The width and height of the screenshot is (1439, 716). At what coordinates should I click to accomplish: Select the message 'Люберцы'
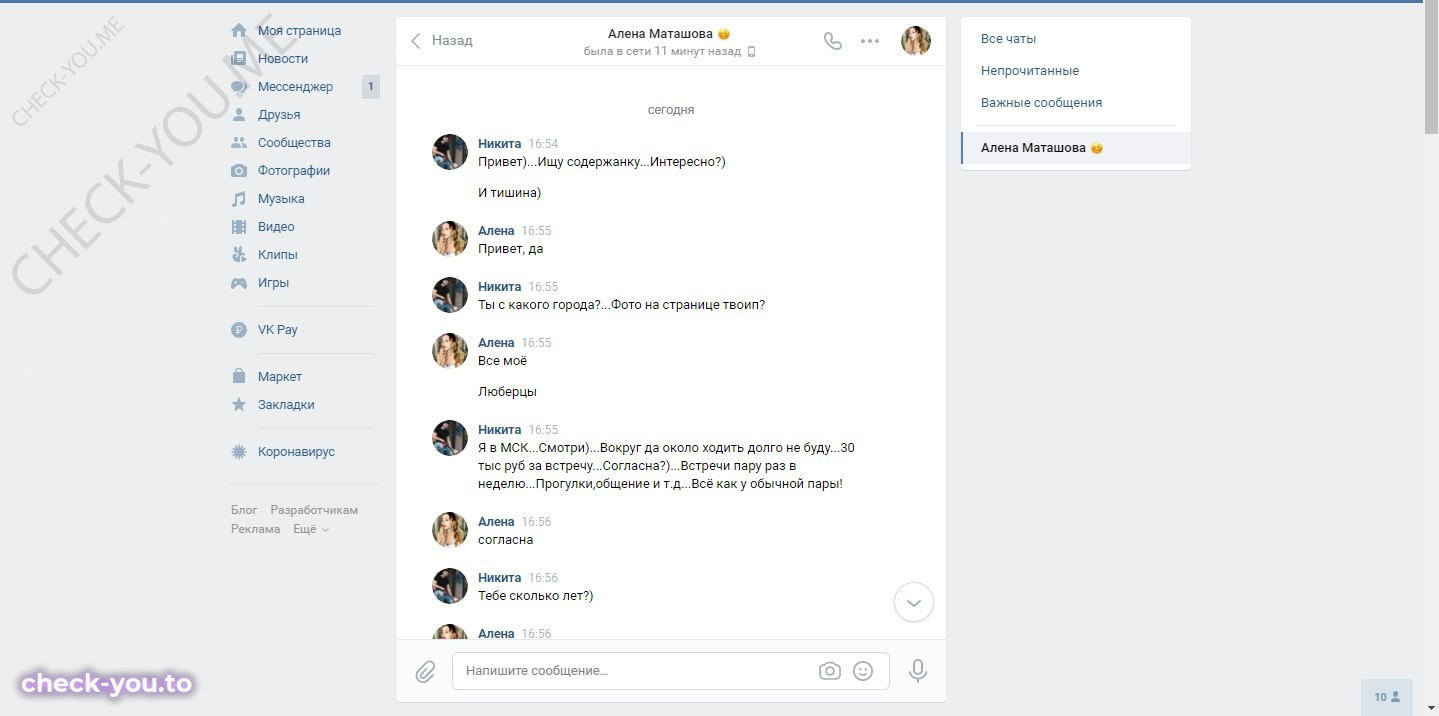tap(508, 392)
